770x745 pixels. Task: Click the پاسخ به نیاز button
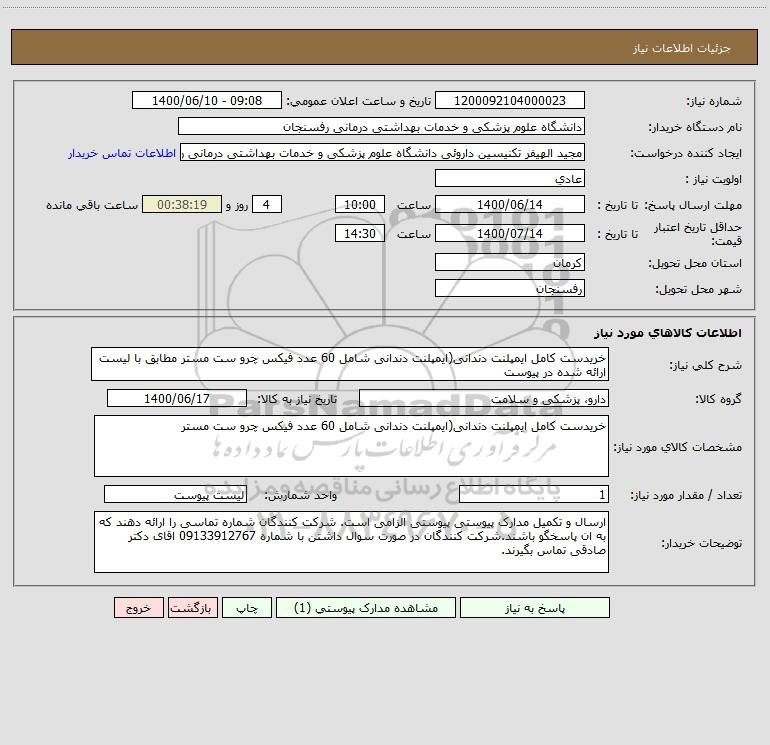tap(535, 608)
